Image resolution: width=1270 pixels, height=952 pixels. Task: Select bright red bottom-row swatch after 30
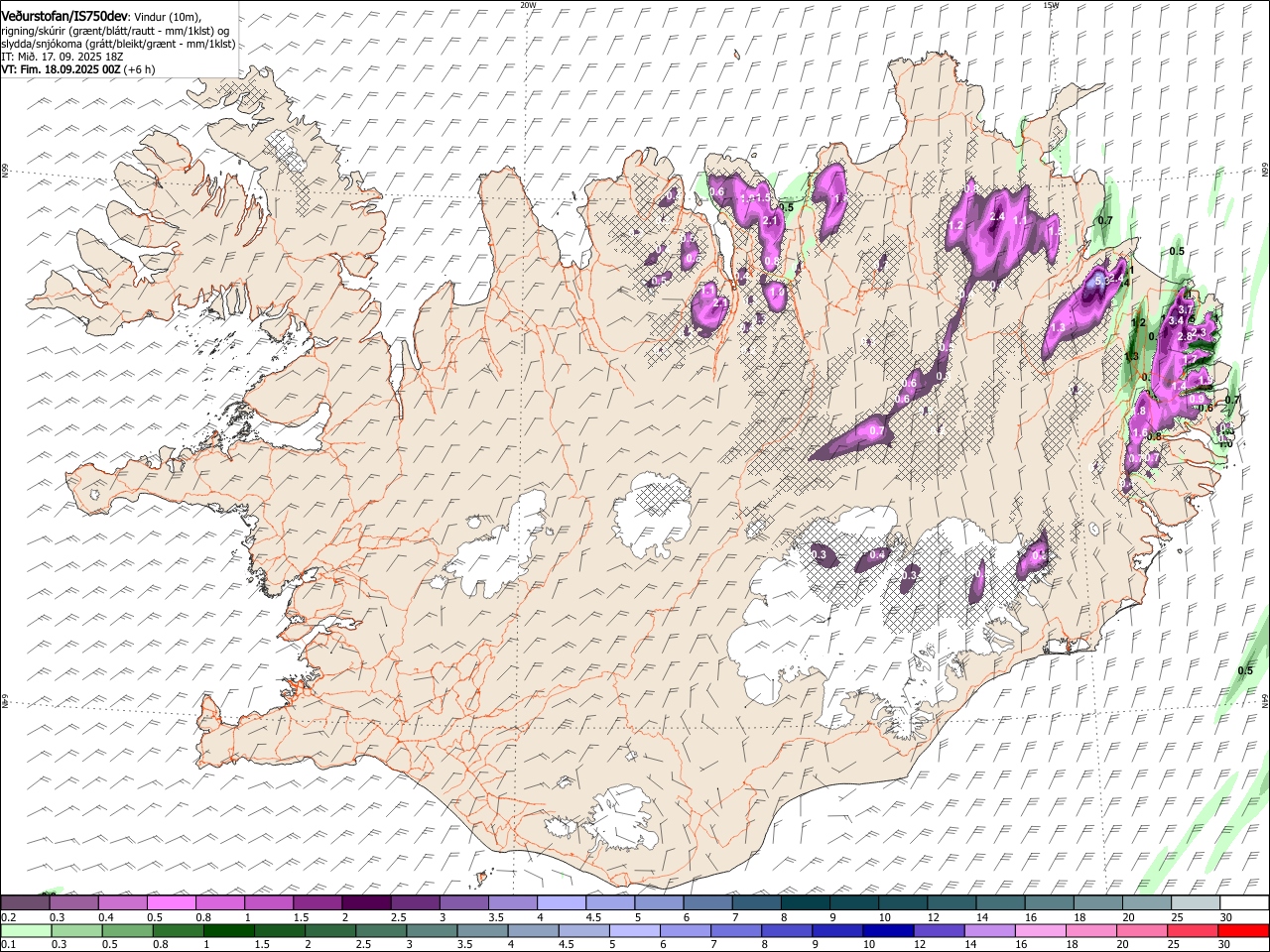[x=1244, y=931]
